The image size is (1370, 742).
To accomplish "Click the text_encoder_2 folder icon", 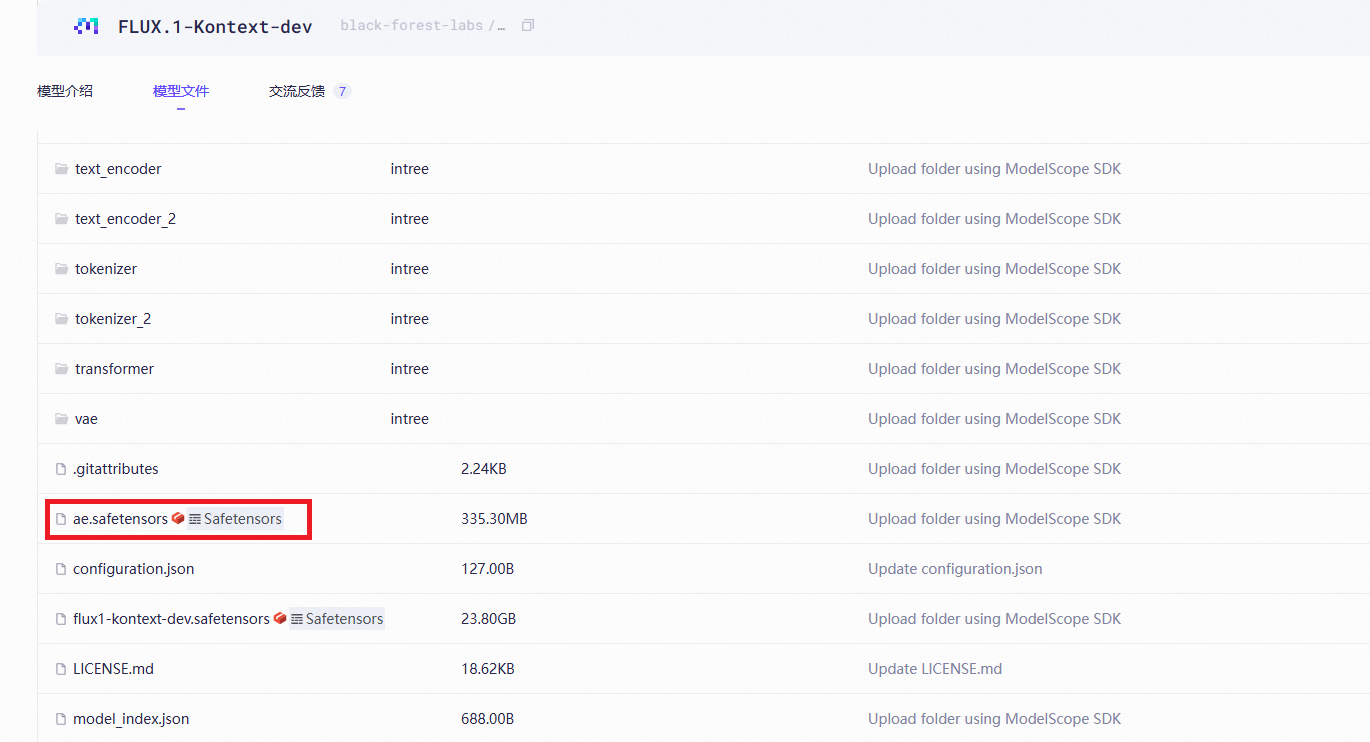I will click(62, 219).
